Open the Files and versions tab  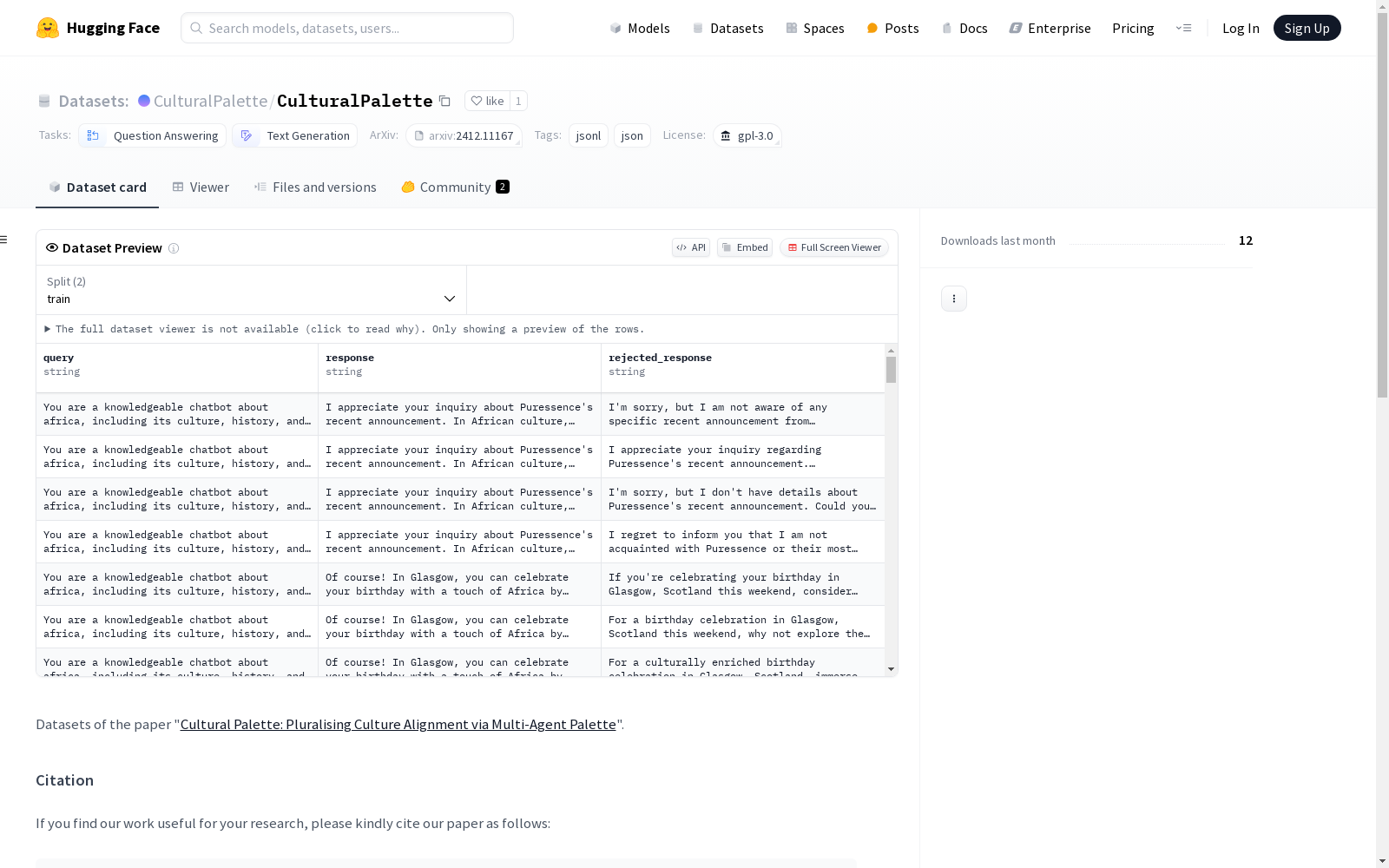pyautogui.click(x=315, y=187)
